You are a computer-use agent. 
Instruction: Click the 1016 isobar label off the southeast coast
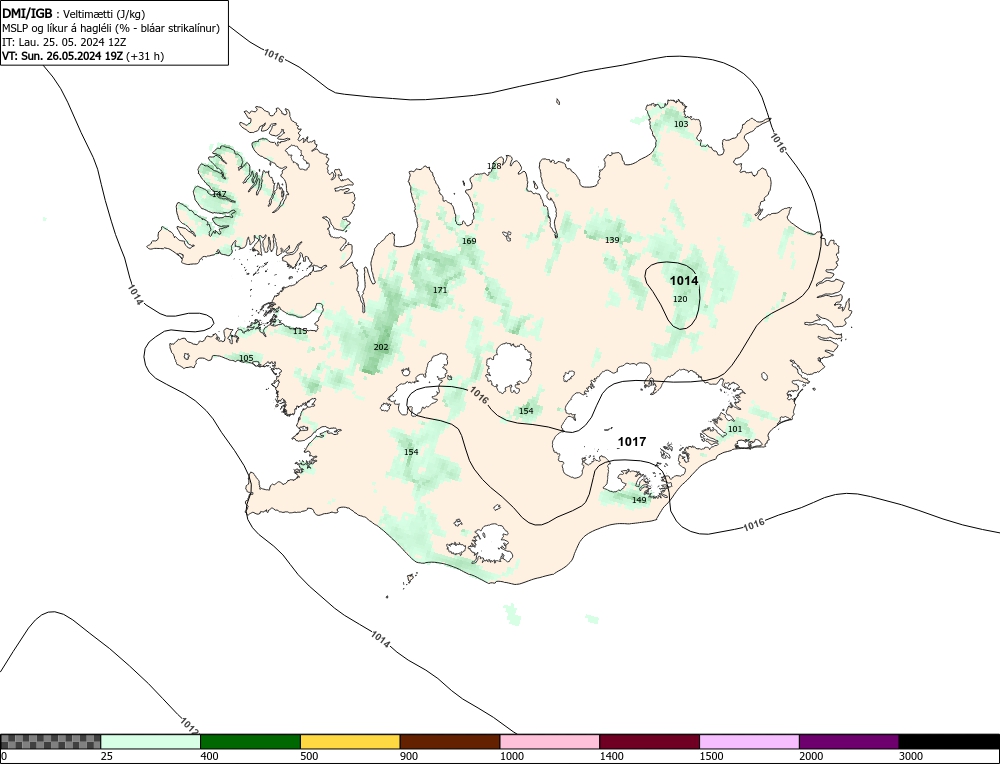click(753, 524)
